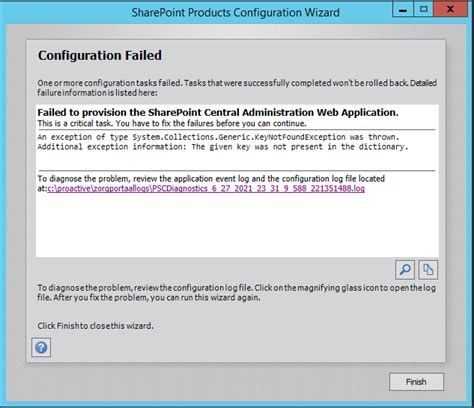Click the One or more configuration tasks failed text
The width and height of the screenshot is (474, 408).
237,88
